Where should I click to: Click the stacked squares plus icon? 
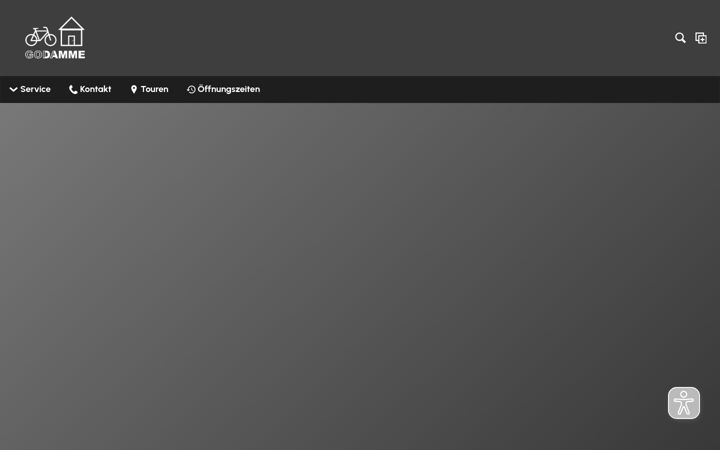pos(701,38)
